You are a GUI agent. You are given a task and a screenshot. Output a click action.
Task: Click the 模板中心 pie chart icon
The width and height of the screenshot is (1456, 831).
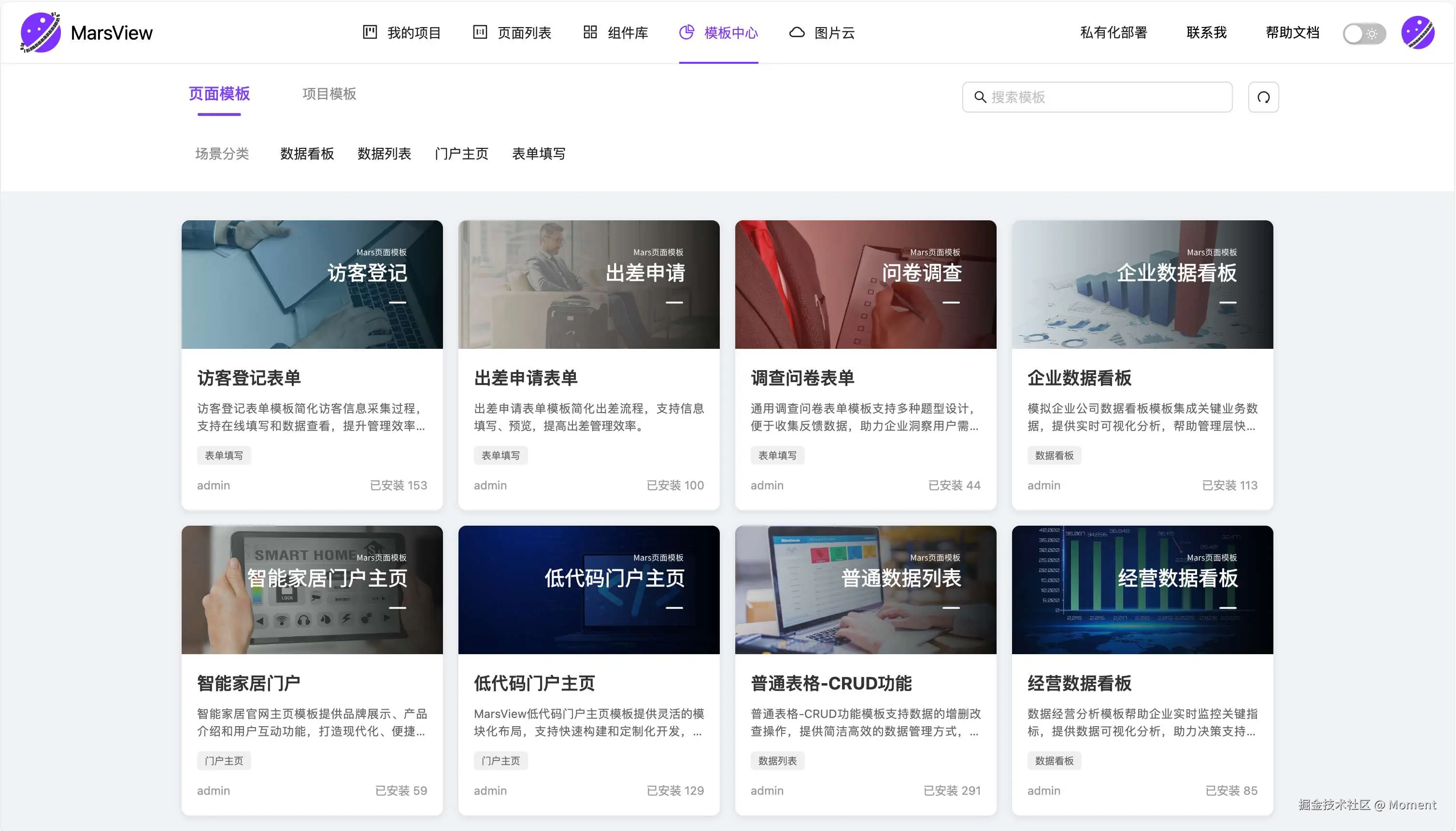pyautogui.click(x=687, y=32)
